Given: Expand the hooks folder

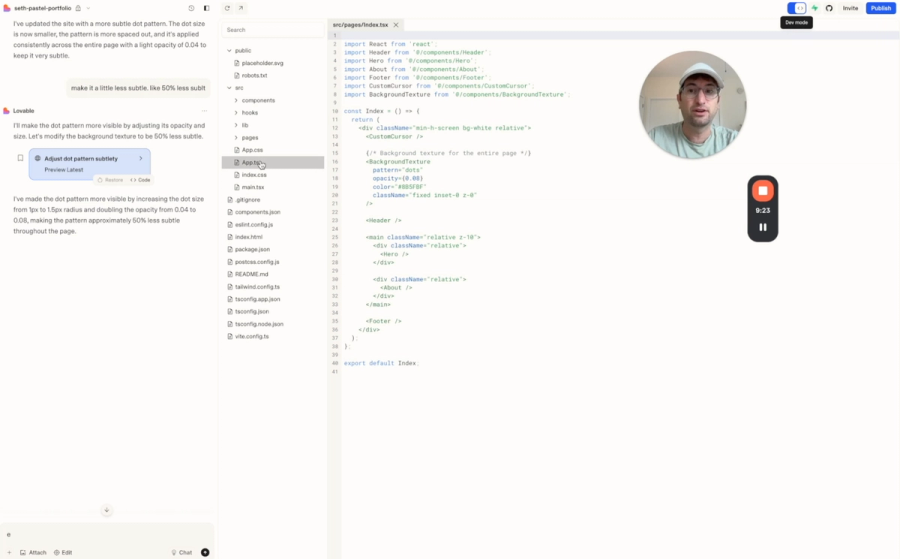Looking at the screenshot, I should [x=236, y=112].
